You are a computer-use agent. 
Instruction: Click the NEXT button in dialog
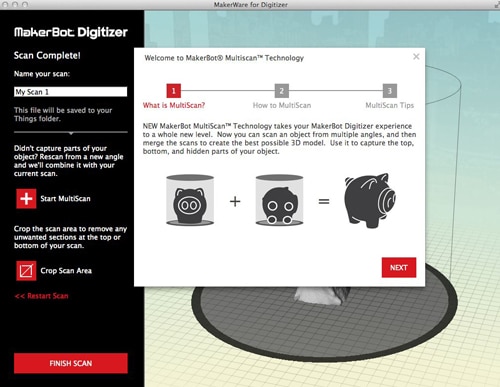(x=399, y=268)
